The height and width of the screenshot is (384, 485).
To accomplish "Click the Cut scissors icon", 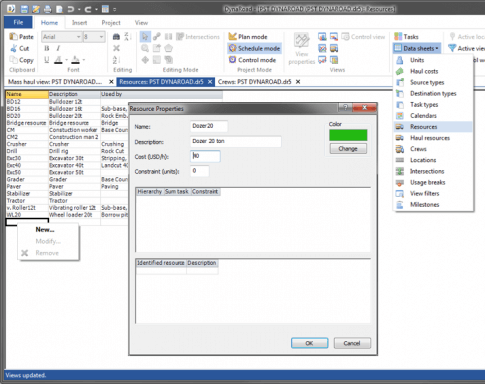I will [x=14, y=48].
